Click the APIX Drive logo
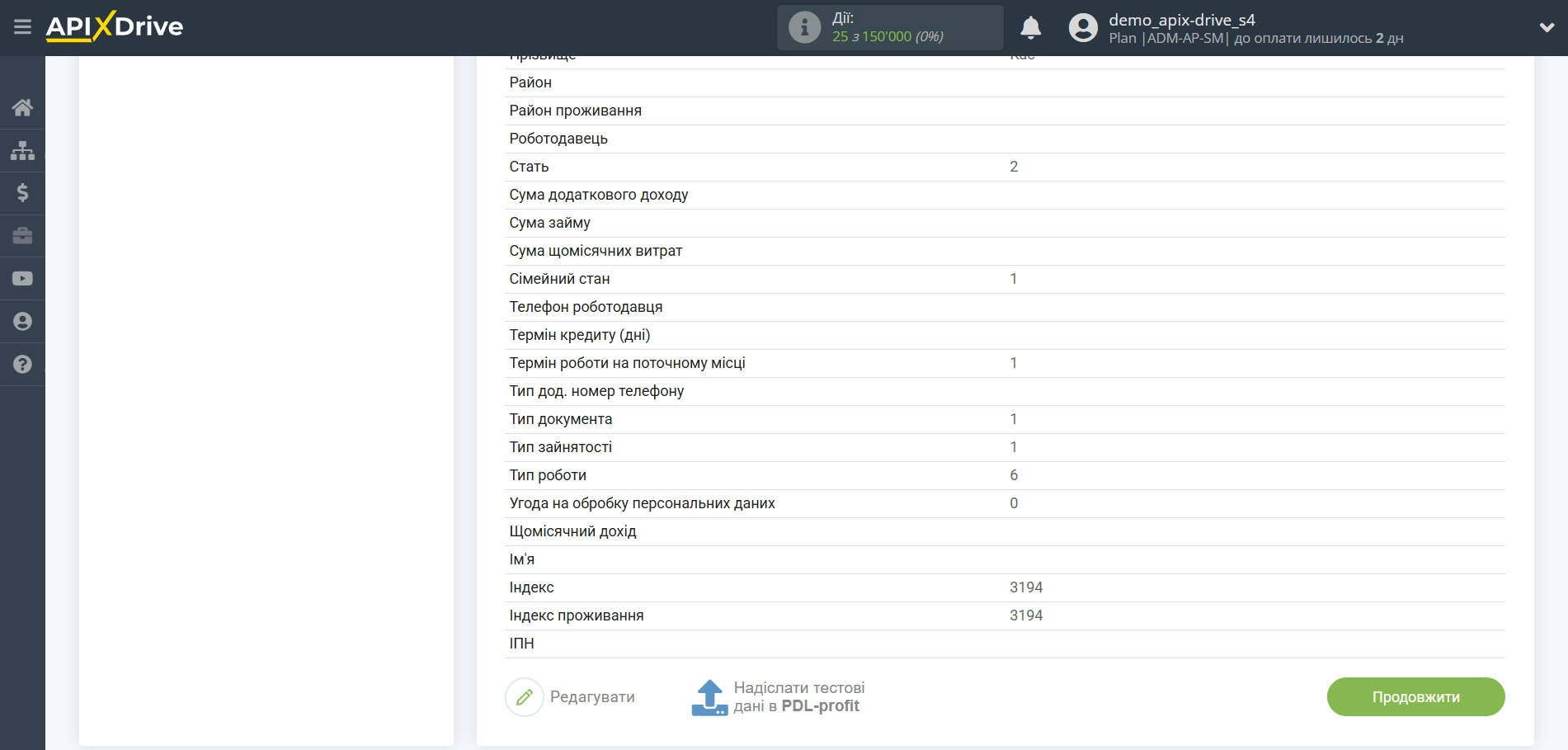This screenshot has height=750, width=1568. pyautogui.click(x=115, y=26)
